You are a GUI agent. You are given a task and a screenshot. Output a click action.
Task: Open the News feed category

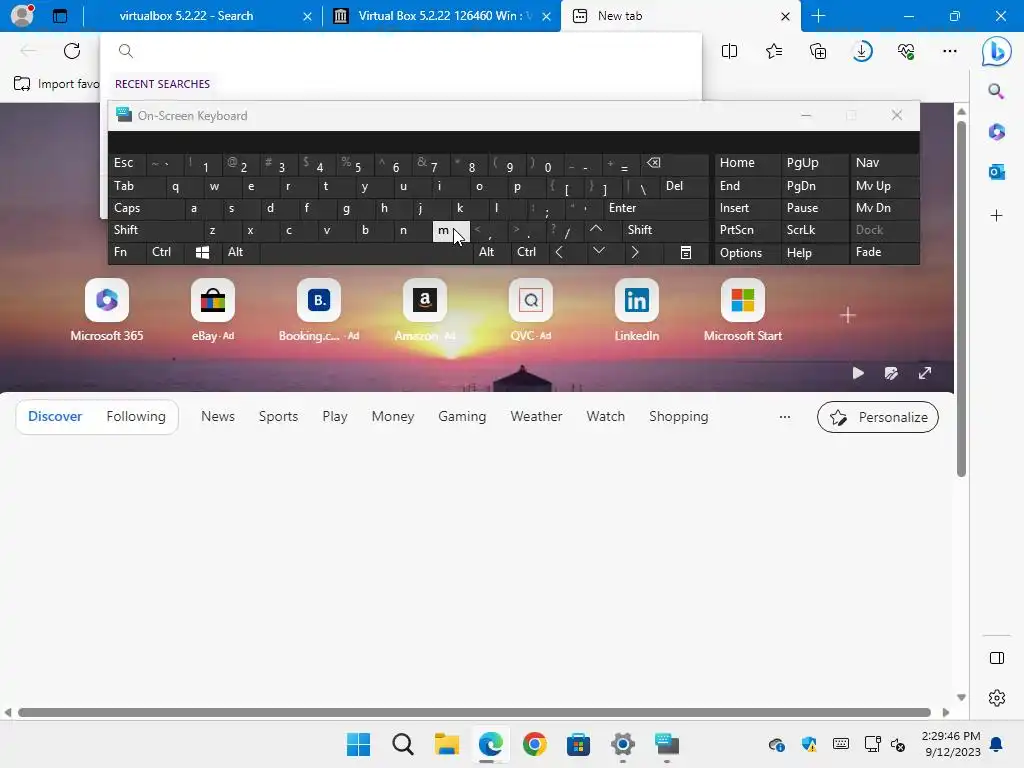pos(218,417)
